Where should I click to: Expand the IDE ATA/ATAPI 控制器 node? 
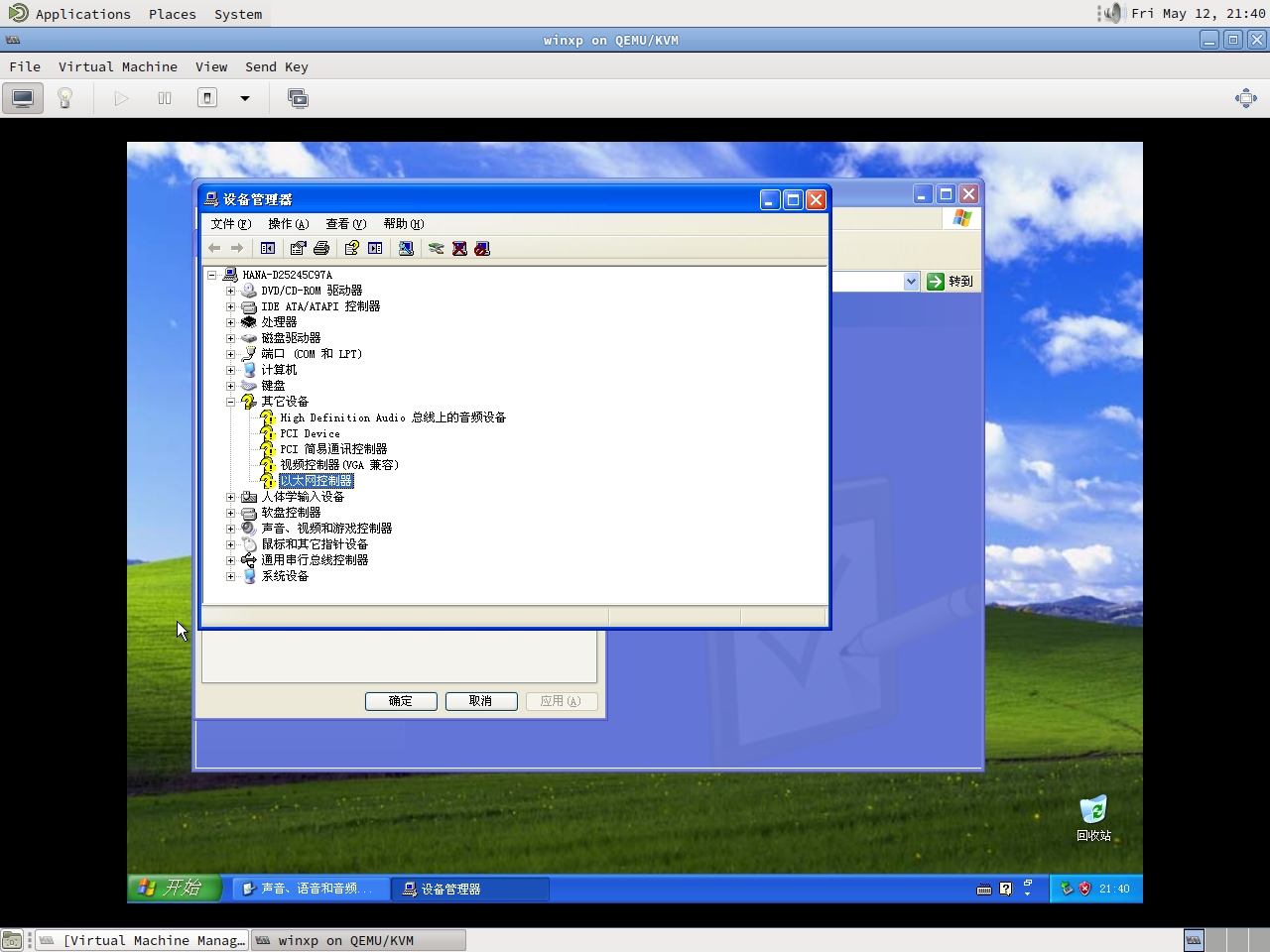click(230, 306)
